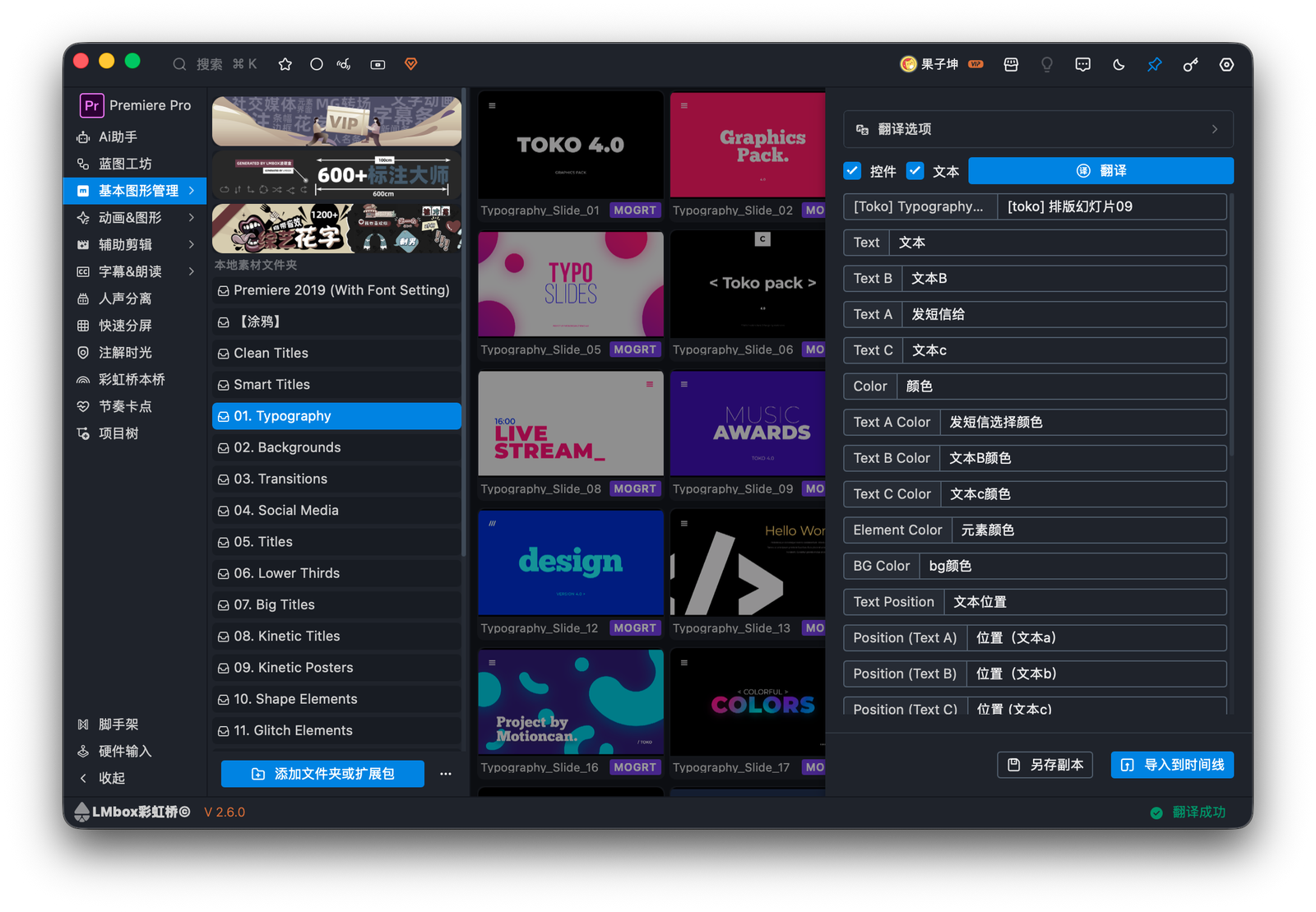The width and height of the screenshot is (1316, 912).
Task: Select the 08. Kinetic Titles folder
Action: (x=336, y=636)
